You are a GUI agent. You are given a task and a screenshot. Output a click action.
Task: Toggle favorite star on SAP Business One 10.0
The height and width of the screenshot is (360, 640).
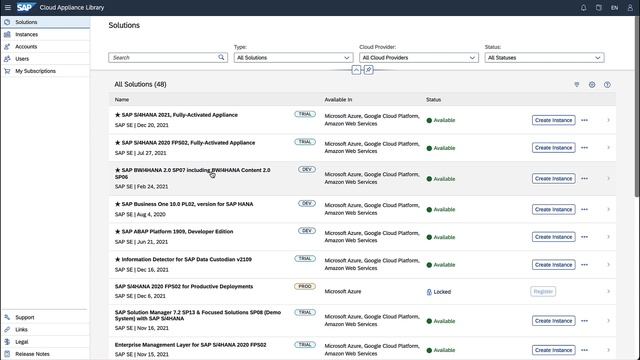pyautogui.click(x=118, y=204)
